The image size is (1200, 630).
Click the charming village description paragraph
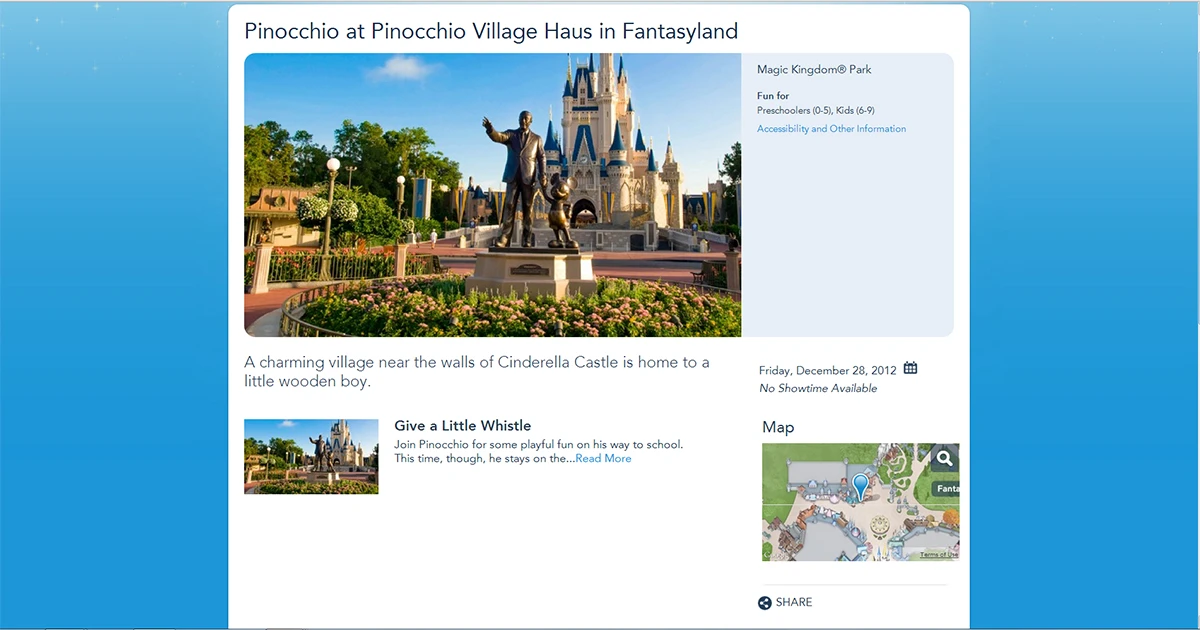tap(477, 372)
